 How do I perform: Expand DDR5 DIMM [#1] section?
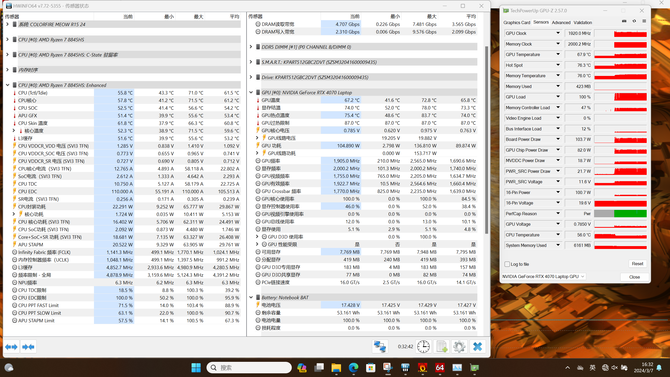point(251,47)
